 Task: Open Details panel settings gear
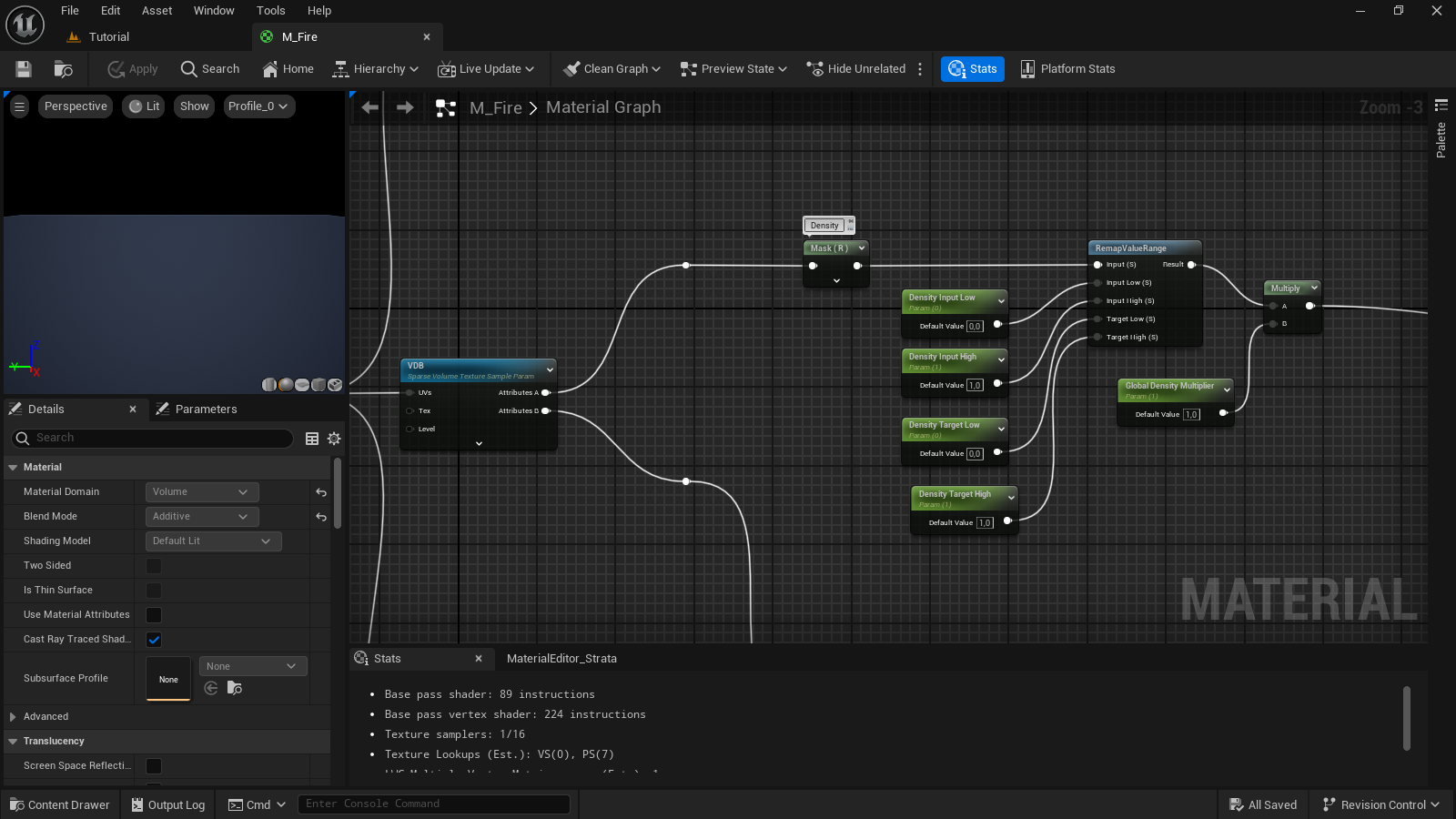click(x=334, y=439)
